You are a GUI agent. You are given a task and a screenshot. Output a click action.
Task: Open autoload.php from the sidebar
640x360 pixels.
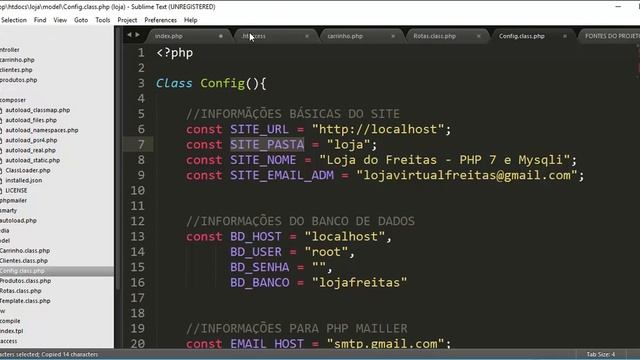tap(18, 220)
